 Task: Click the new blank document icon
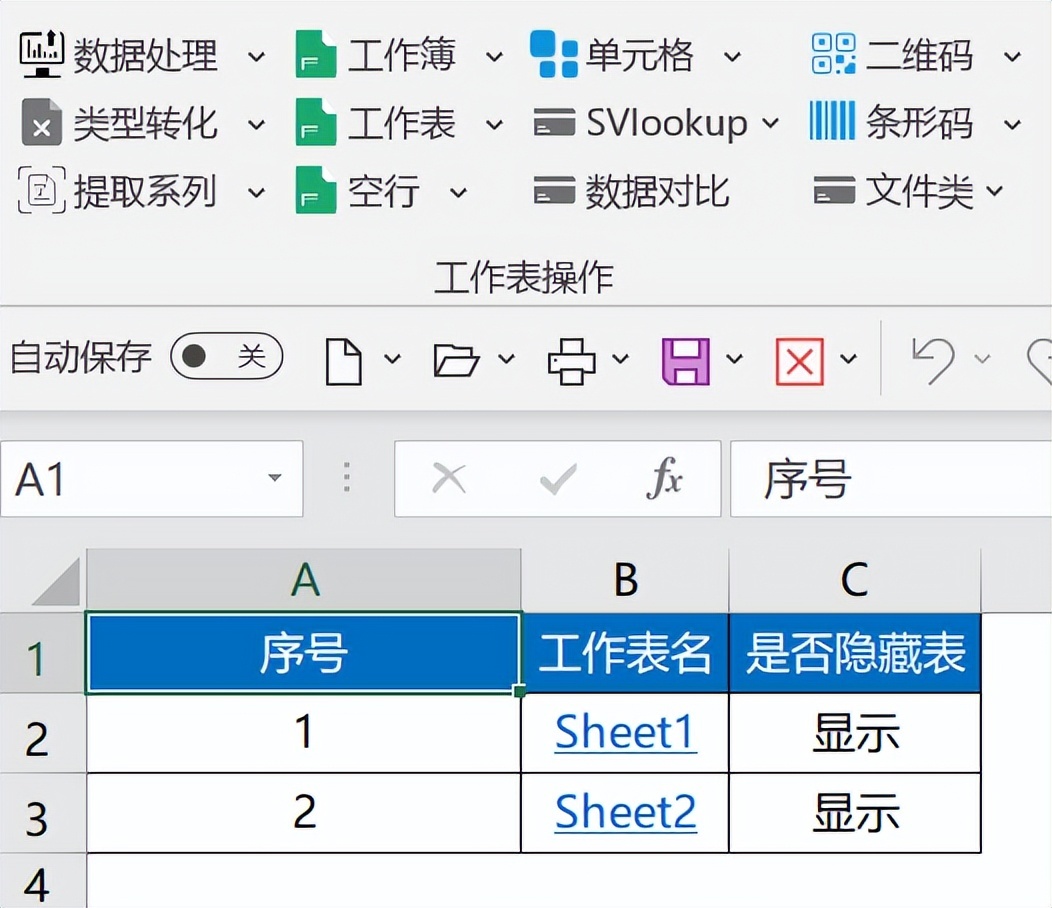[x=343, y=360]
